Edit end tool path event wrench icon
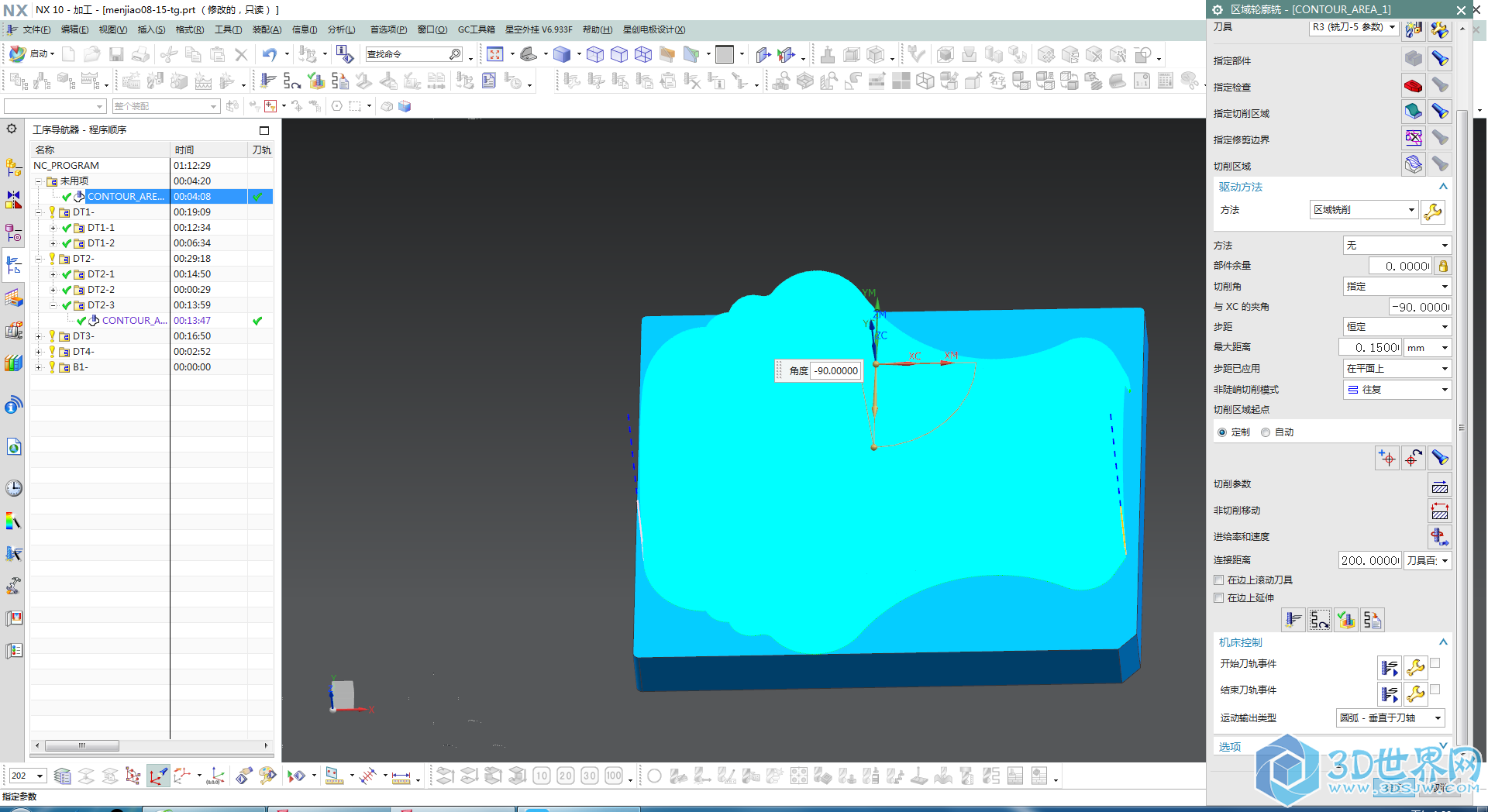 tap(1416, 694)
